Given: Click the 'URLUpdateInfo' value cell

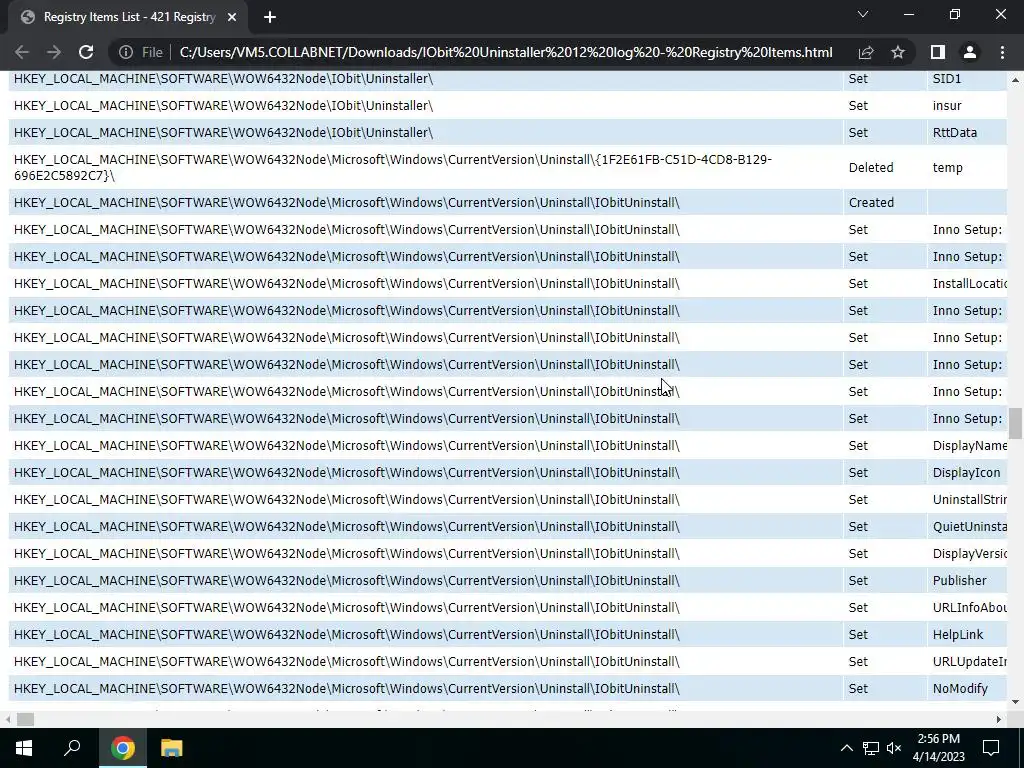Looking at the screenshot, I should point(967,662).
